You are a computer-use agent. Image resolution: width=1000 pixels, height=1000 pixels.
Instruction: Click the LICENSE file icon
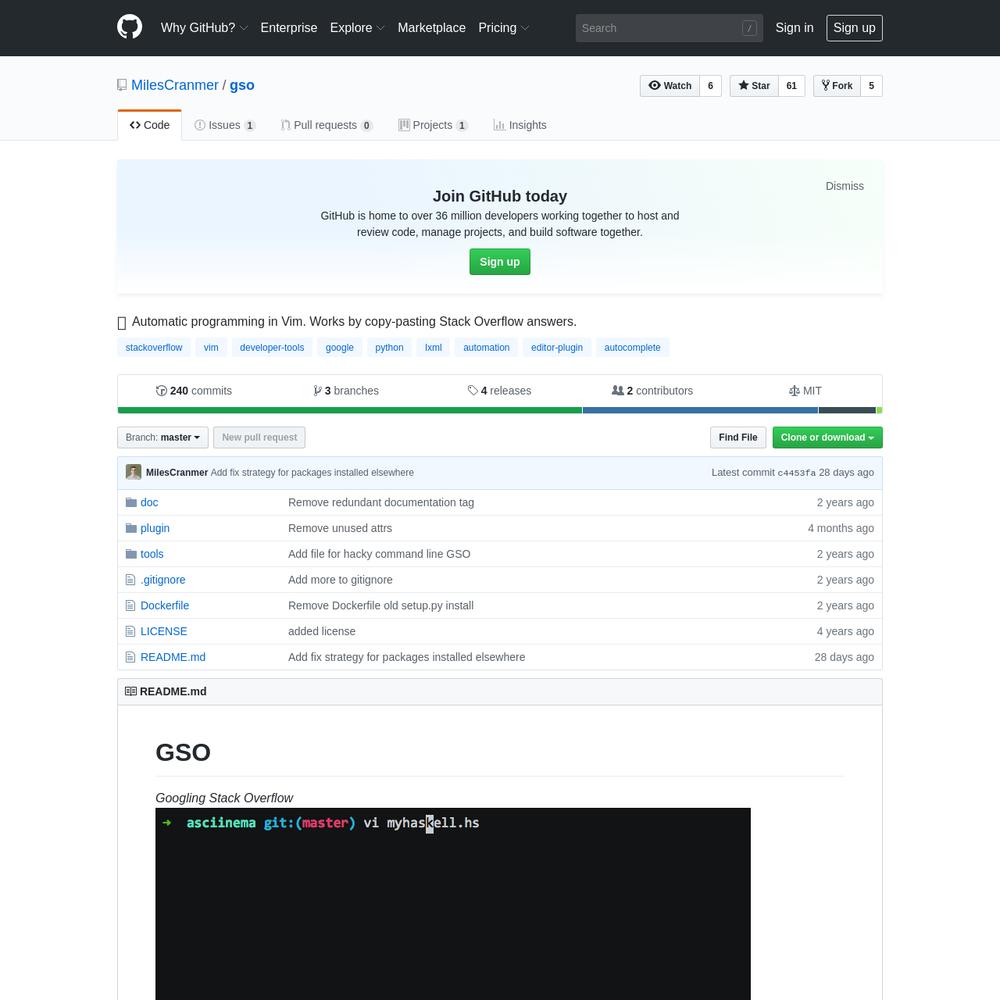click(131, 631)
